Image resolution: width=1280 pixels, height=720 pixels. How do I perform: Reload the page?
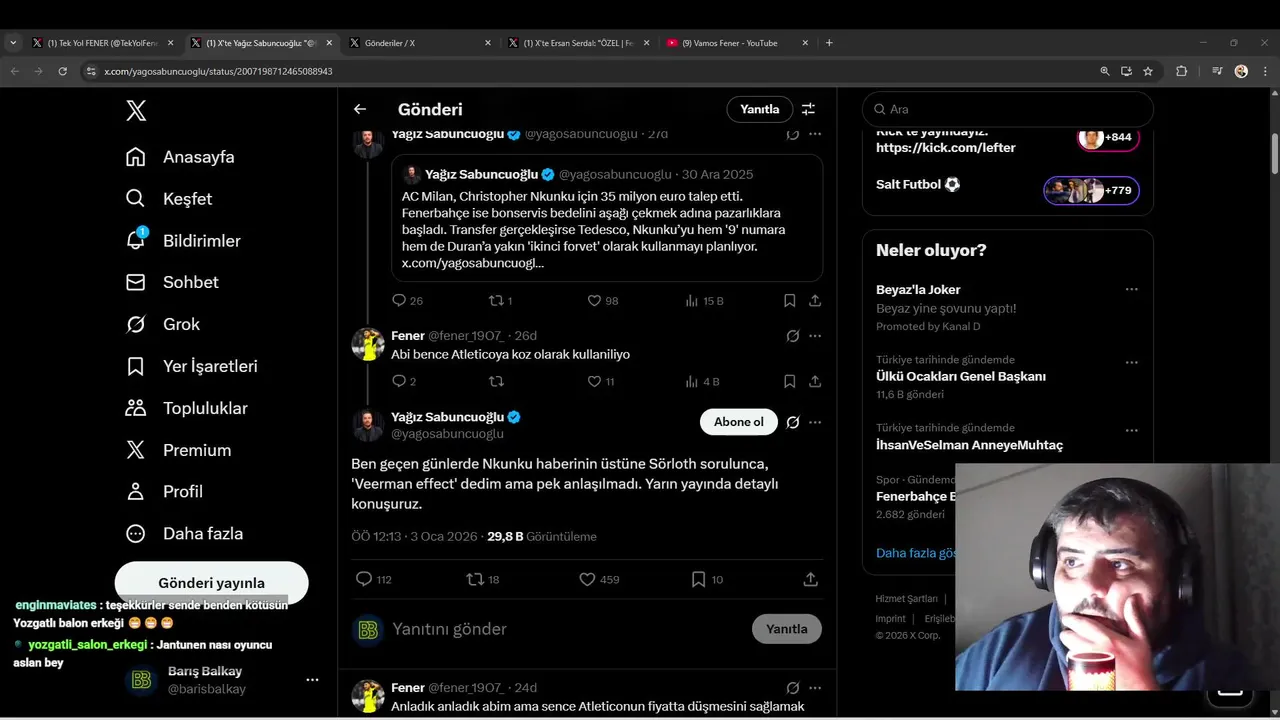[62, 71]
